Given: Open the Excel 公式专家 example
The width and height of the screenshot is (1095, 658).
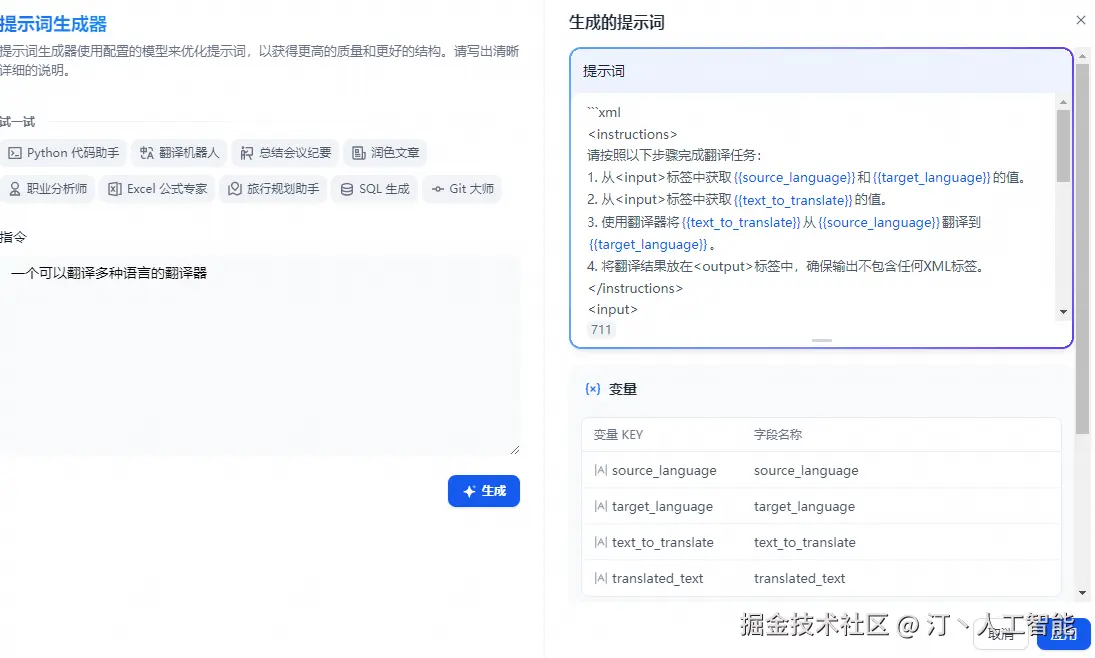Looking at the screenshot, I should 156,189.
